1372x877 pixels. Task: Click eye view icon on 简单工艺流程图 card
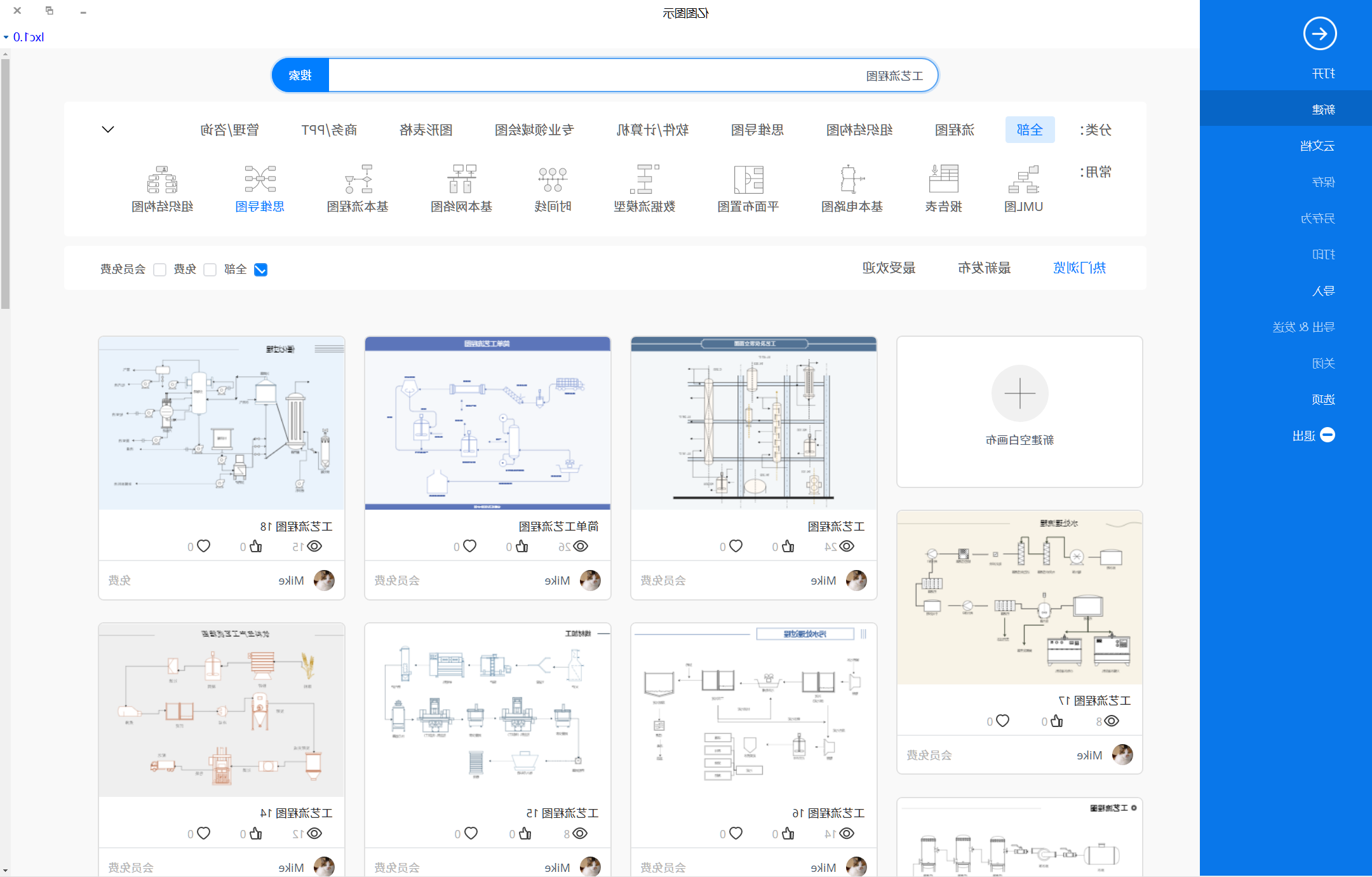[581, 546]
